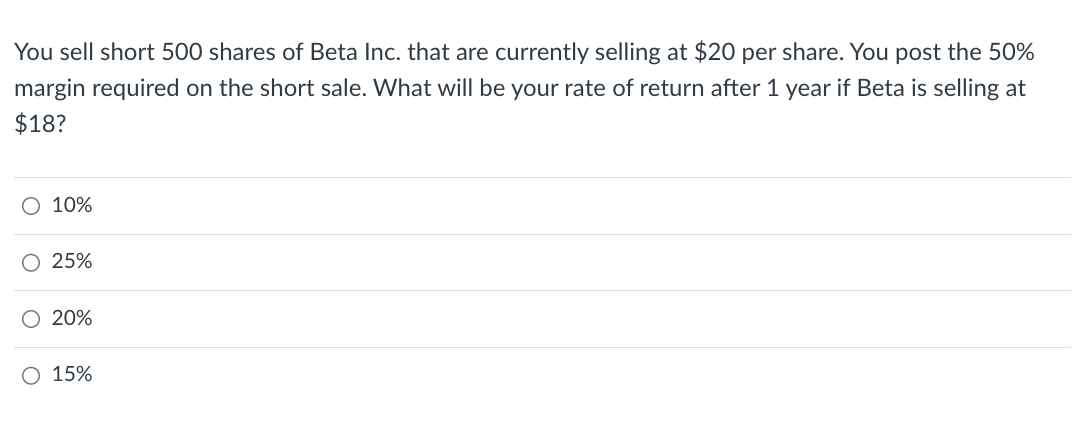This screenshot has height=430, width=1088.
Task: Click "You sell short" at question start
Action: pos(72,52)
